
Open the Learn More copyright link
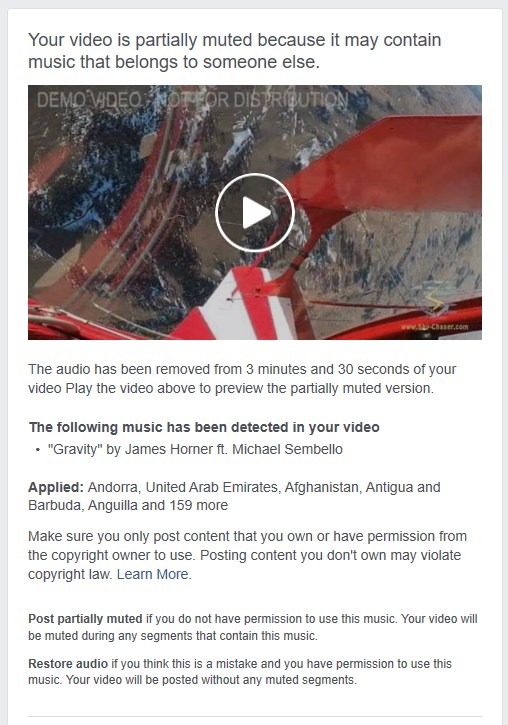[153, 574]
